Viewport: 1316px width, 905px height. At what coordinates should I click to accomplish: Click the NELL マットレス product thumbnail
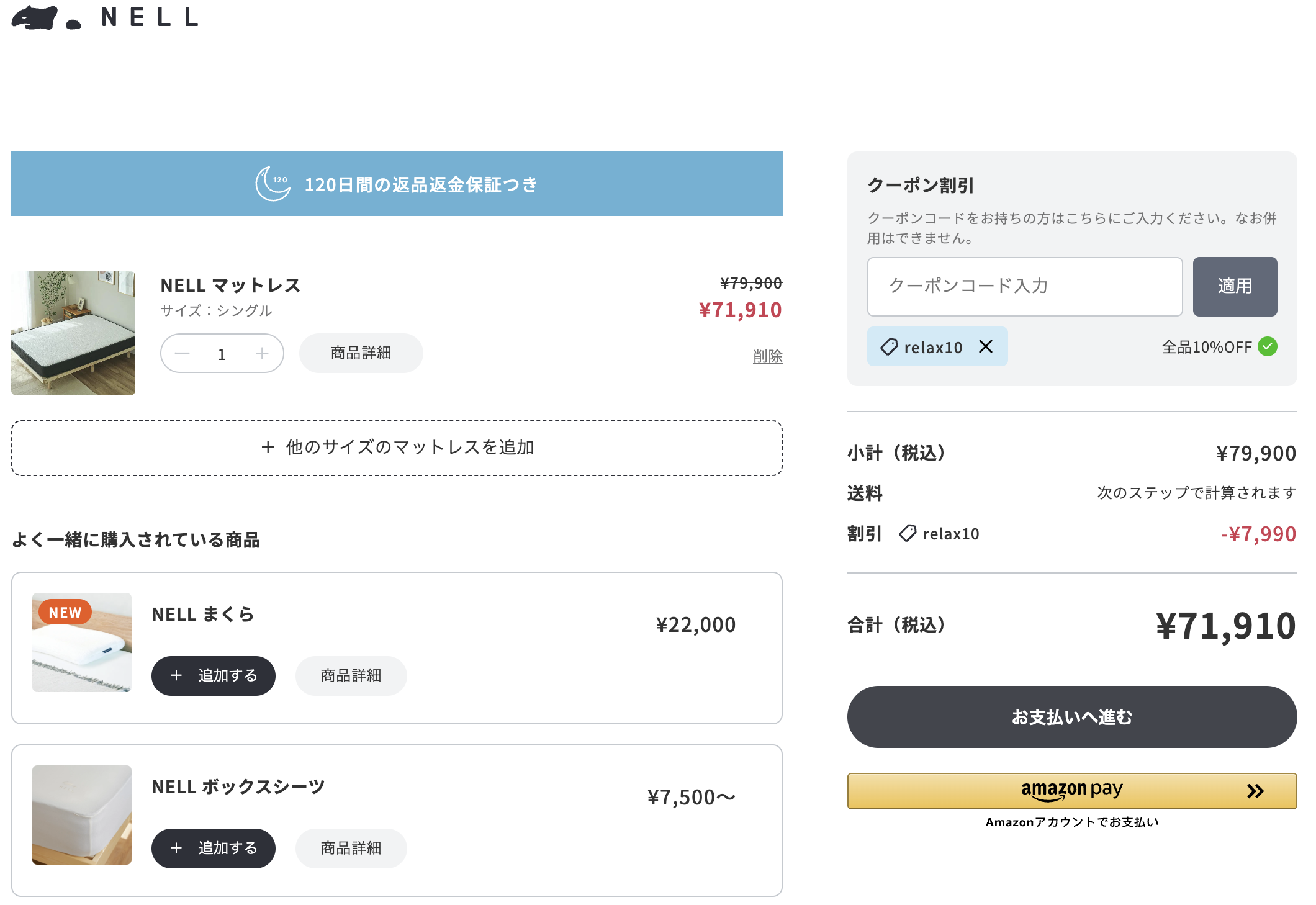pos(73,333)
